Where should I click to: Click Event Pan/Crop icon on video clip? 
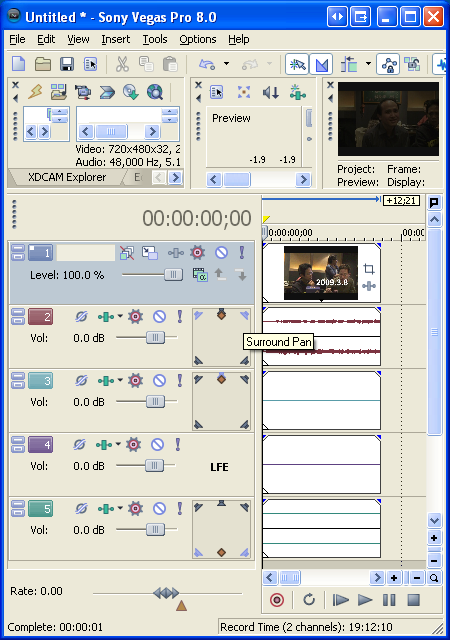tap(369, 269)
